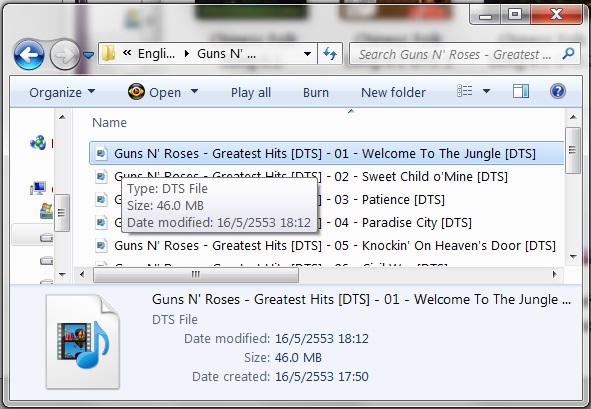Image resolution: width=591 pixels, height=409 pixels.
Task: Sort by the Name column header
Action: click(x=109, y=123)
